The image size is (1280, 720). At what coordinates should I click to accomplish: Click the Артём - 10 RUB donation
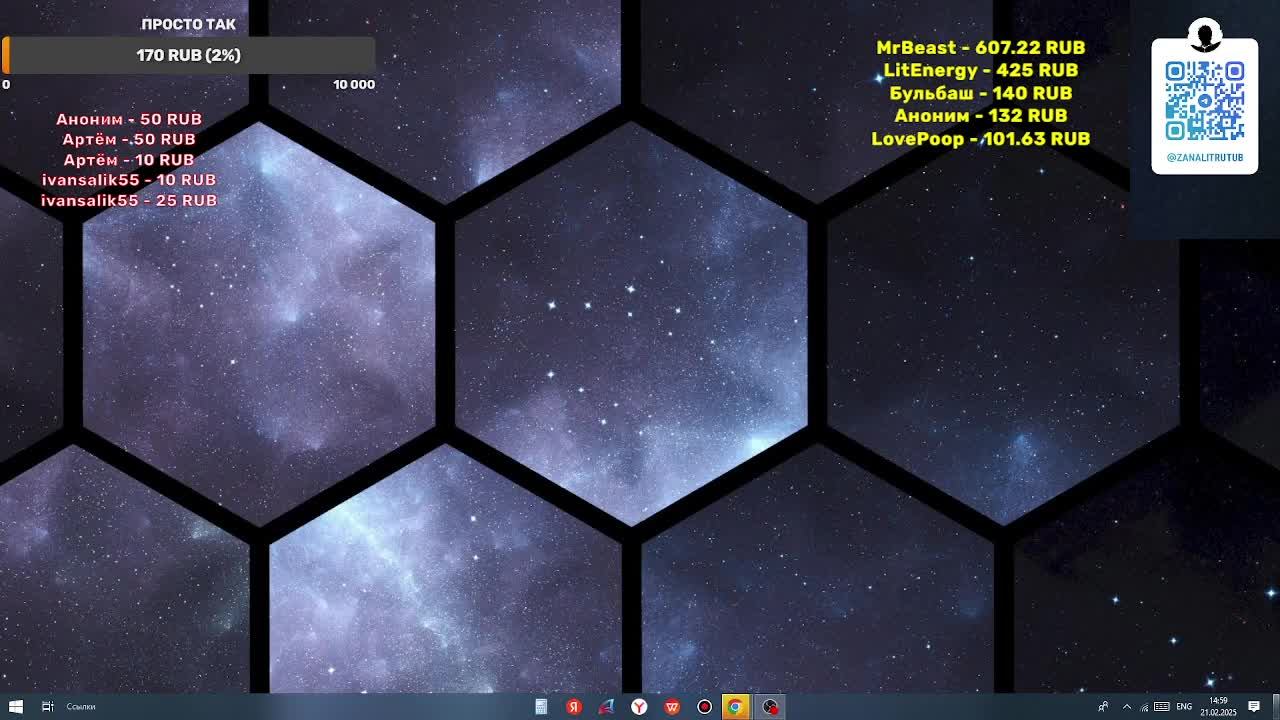[x=129, y=160]
